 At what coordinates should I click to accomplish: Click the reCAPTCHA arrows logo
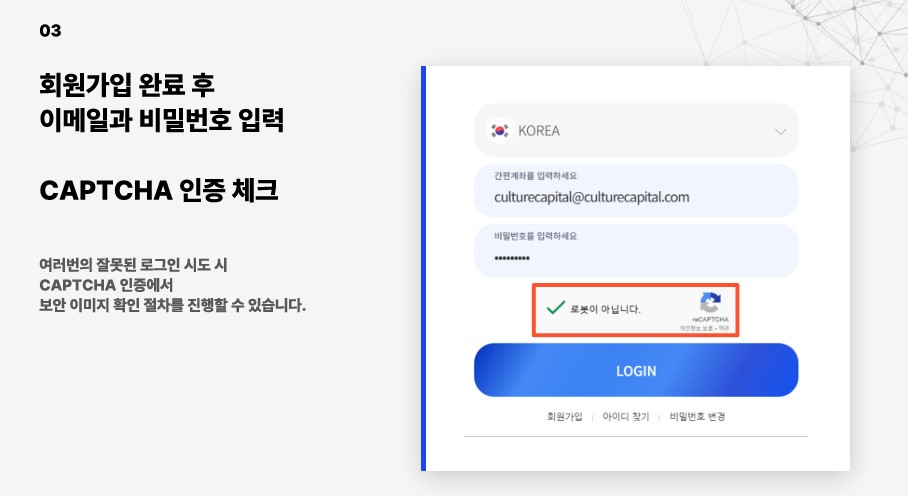pyautogui.click(x=711, y=302)
